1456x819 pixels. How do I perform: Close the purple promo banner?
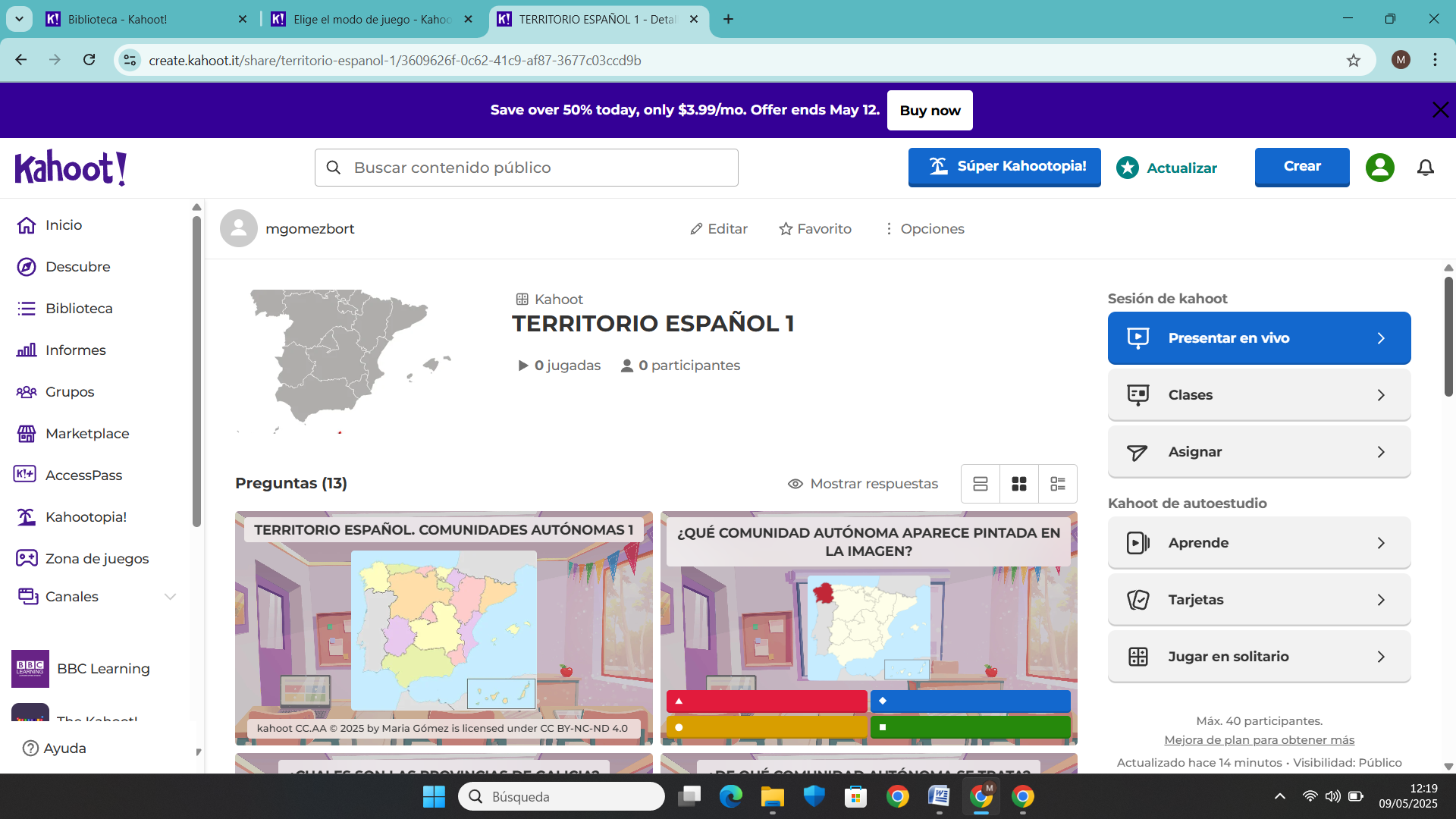point(1440,110)
